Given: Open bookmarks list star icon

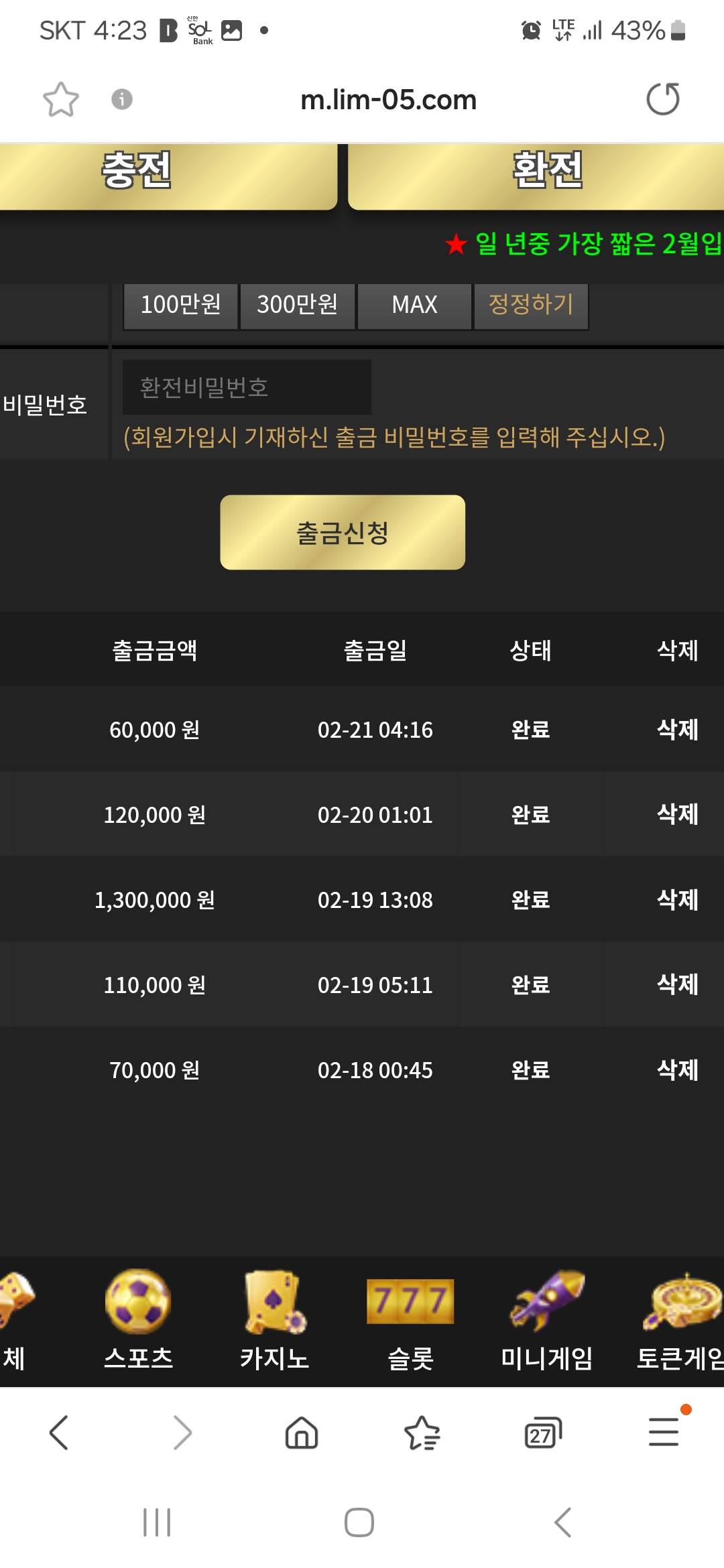Looking at the screenshot, I should (422, 1433).
